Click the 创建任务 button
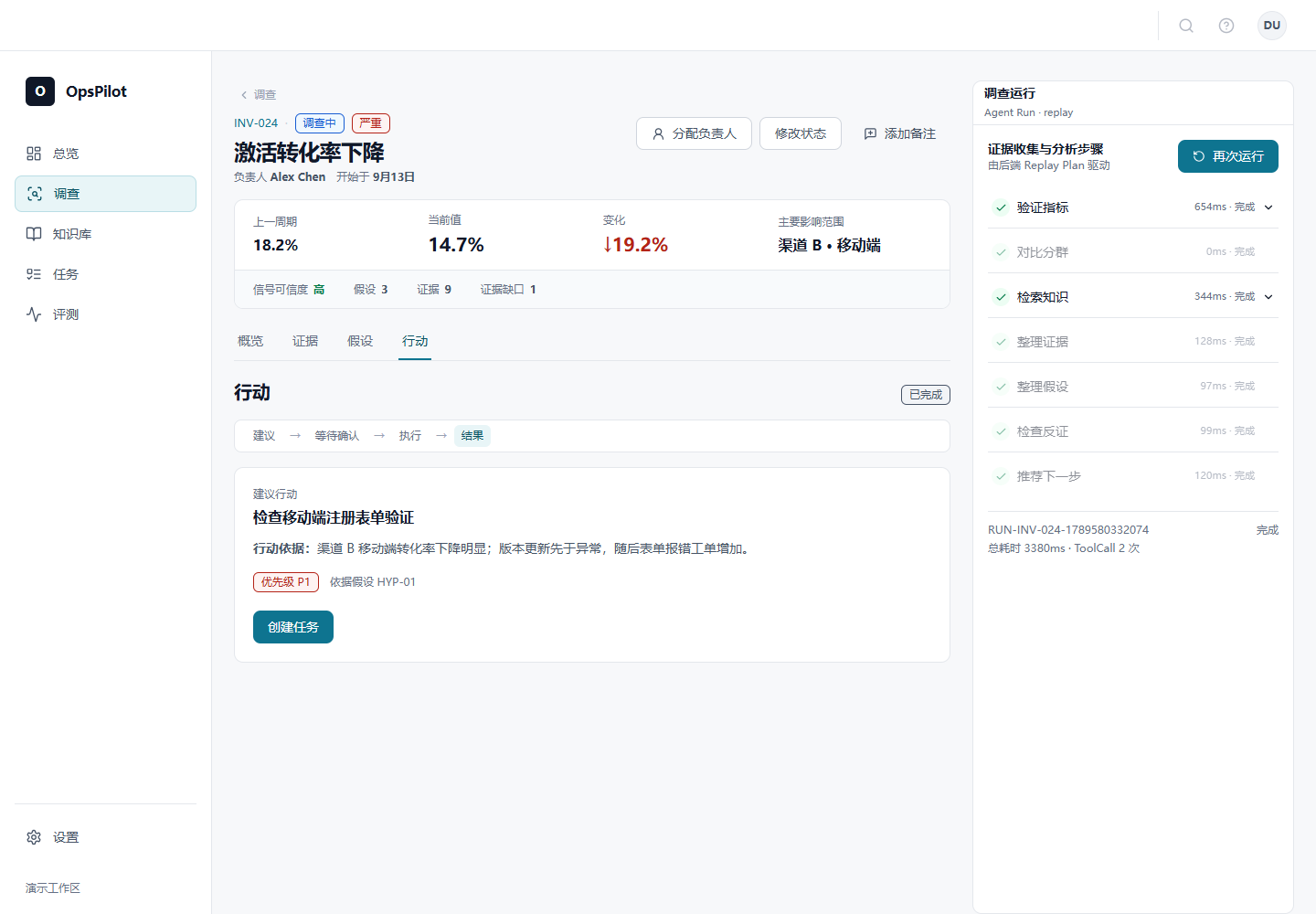The image size is (1316, 914). [293, 627]
